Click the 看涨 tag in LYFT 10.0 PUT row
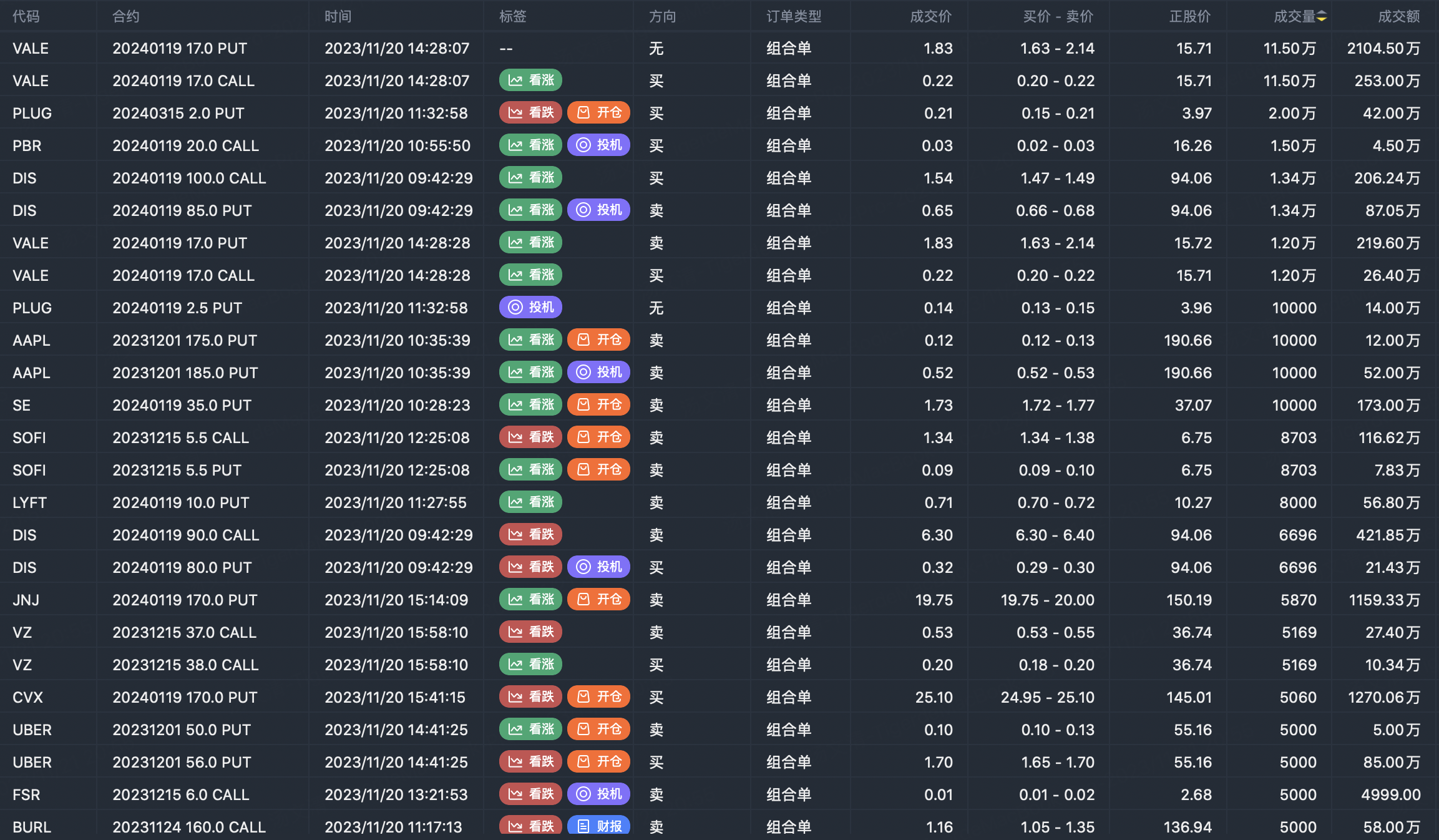Screen dimensions: 1439x840 coord(530,502)
